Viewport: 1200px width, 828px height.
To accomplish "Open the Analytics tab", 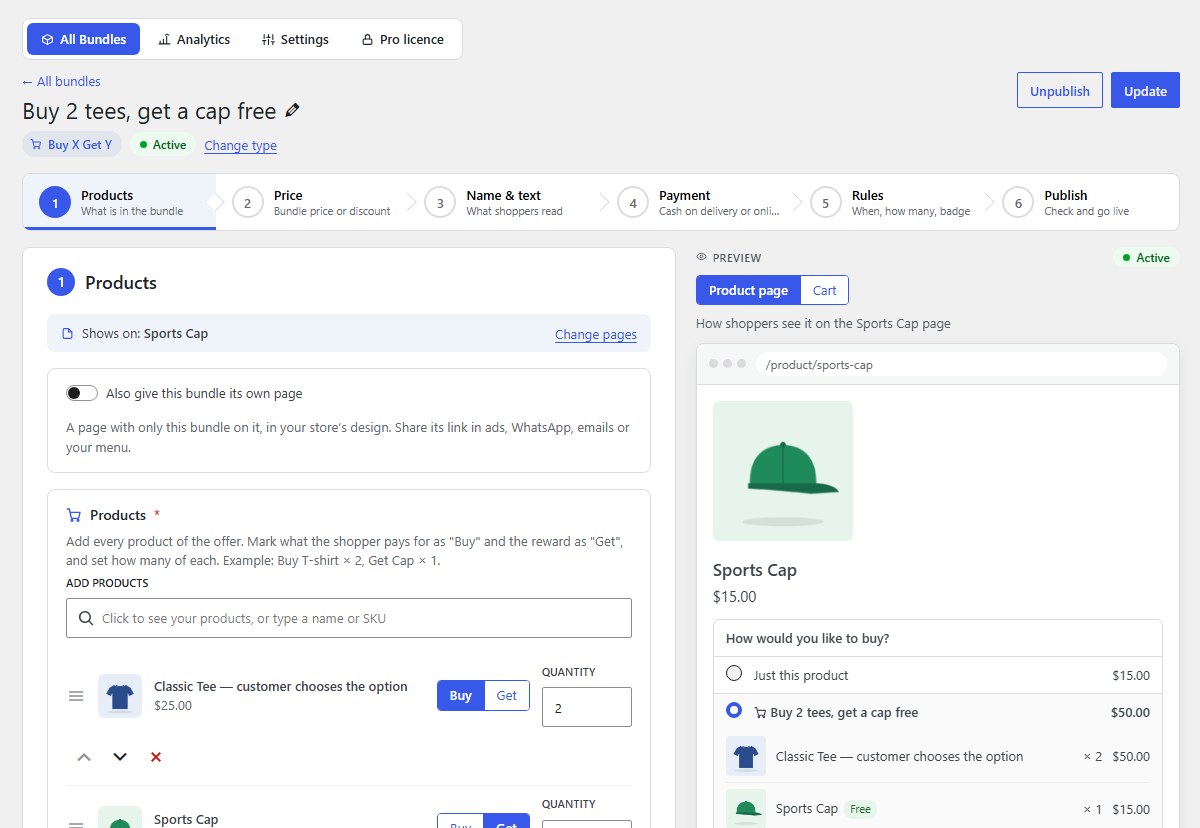I will pos(194,39).
